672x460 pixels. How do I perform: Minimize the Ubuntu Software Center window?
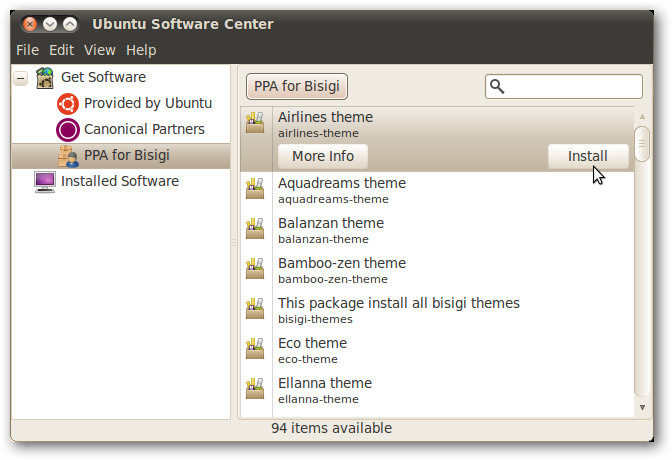tap(50, 24)
